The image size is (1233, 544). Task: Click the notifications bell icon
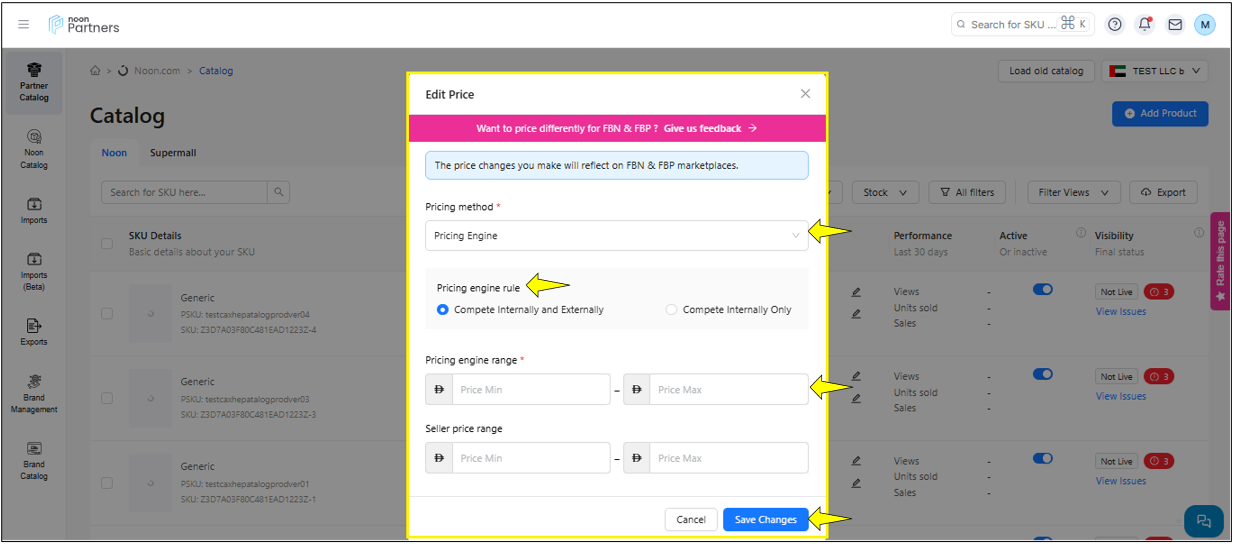click(1145, 25)
